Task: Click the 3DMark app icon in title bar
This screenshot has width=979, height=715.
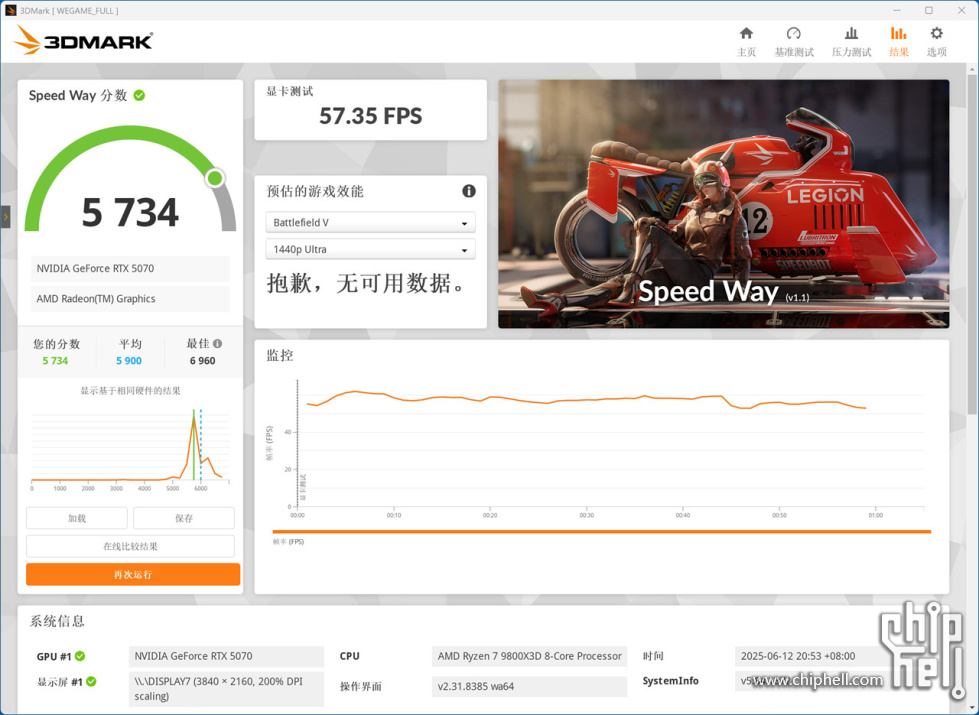Action: coord(10,10)
